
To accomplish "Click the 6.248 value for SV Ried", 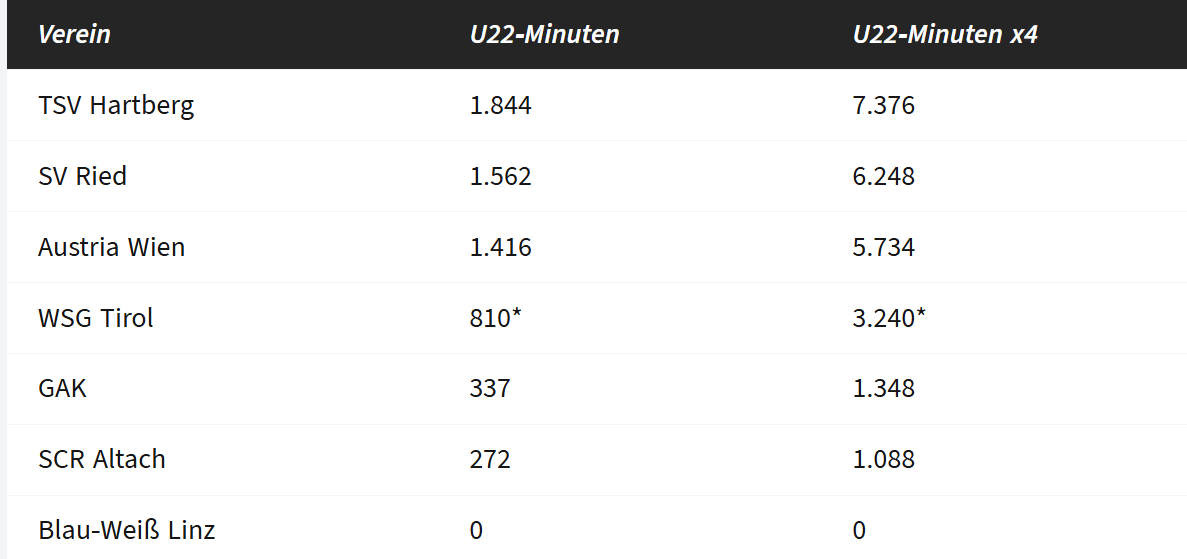I will tap(883, 176).
